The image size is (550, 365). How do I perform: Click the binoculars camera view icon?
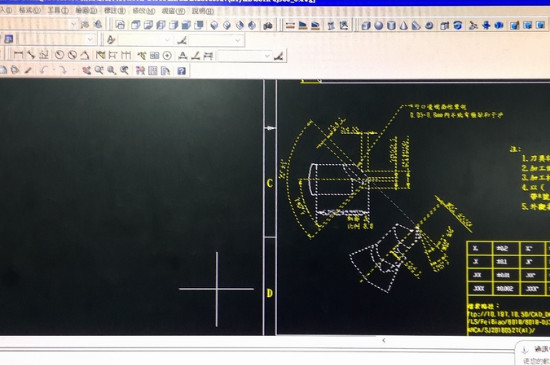click(268, 26)
